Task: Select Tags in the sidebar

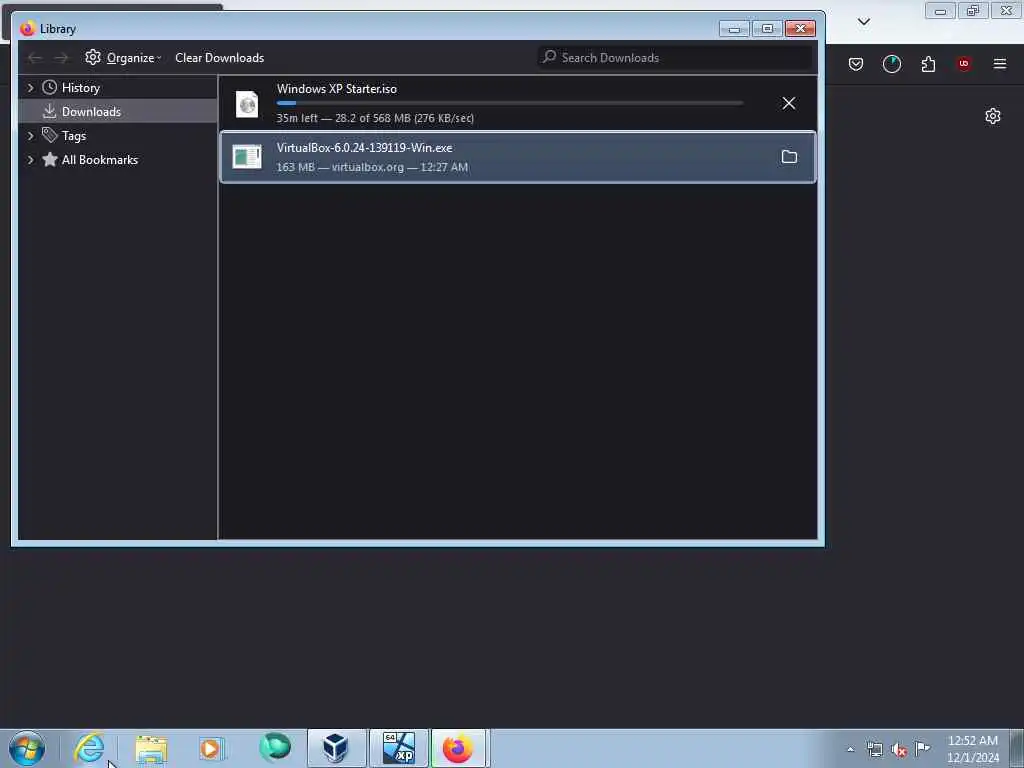Action: [74, 136]
